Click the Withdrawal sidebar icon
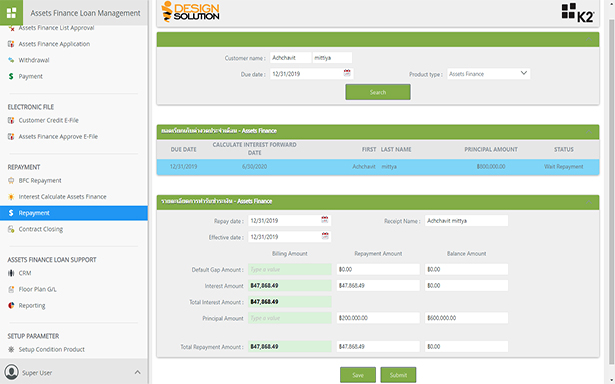 [x=11, y=60]
